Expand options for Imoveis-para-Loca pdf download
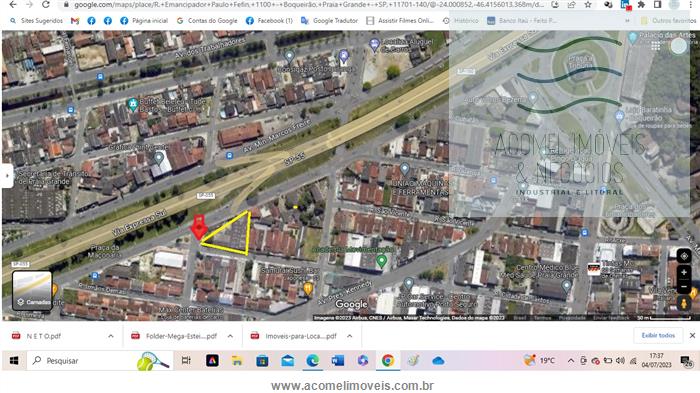Viewport: 700px width, 393px height. click(350, 336)
